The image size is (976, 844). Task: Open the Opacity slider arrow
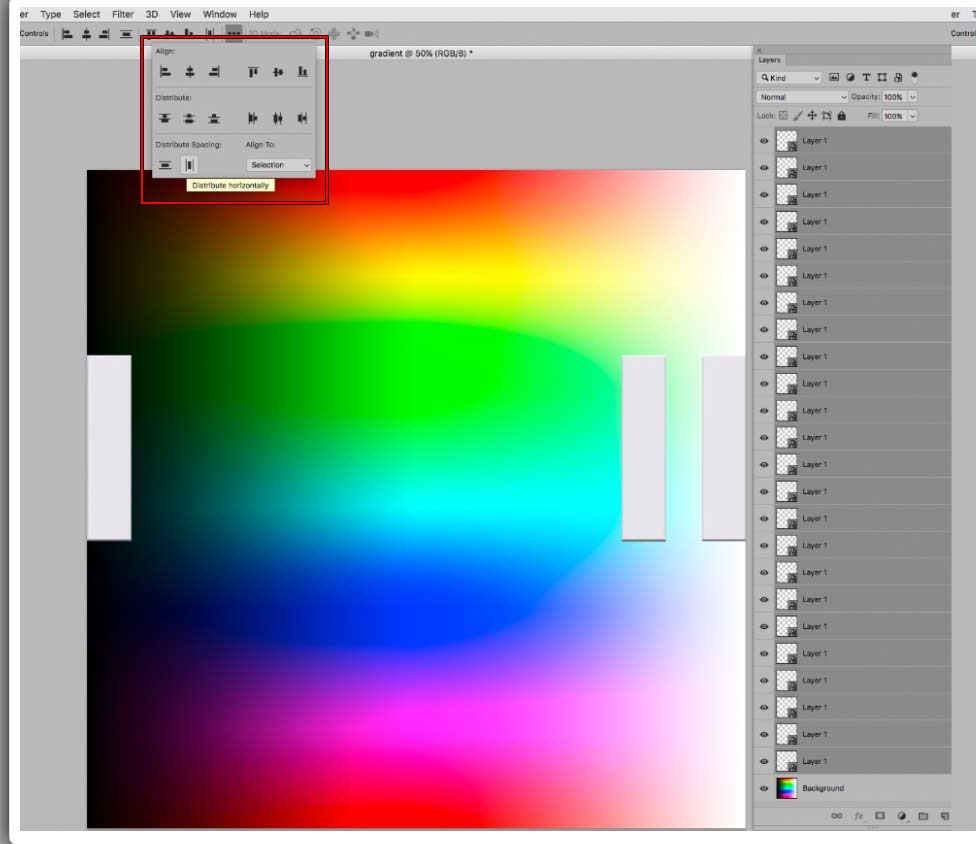pos(912,98)
